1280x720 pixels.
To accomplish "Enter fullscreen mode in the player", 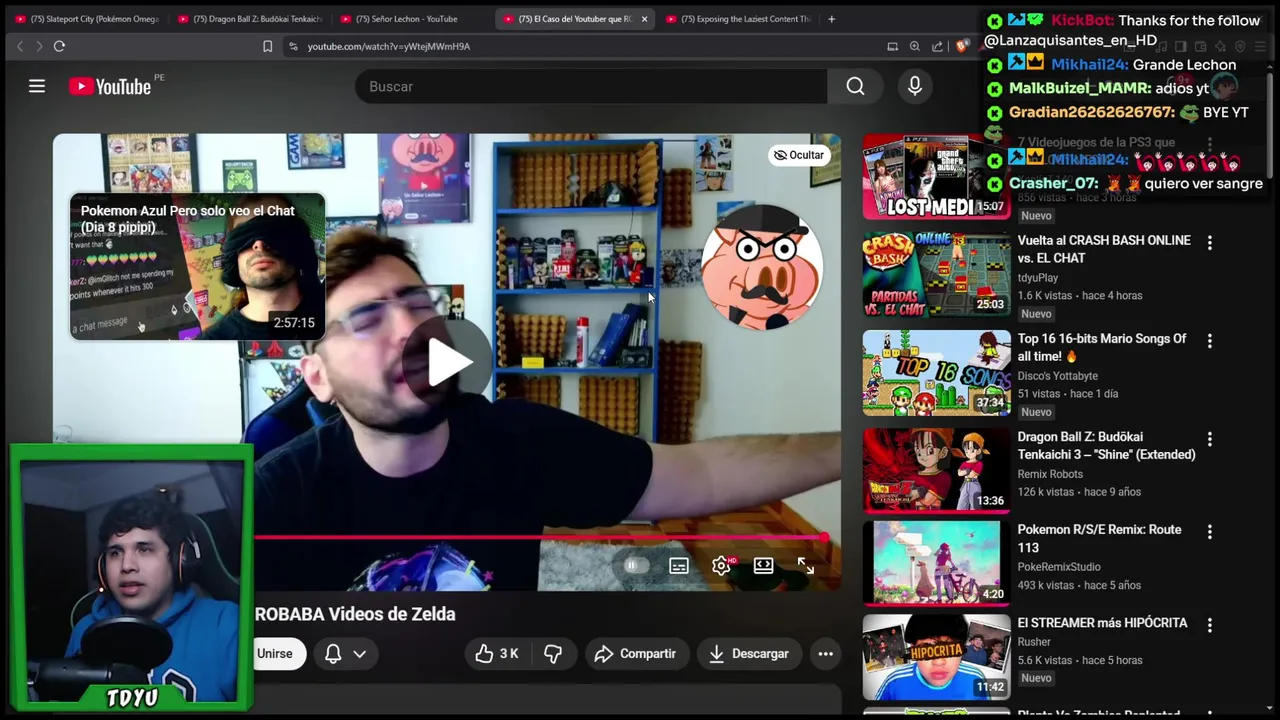I will point(805,566).
